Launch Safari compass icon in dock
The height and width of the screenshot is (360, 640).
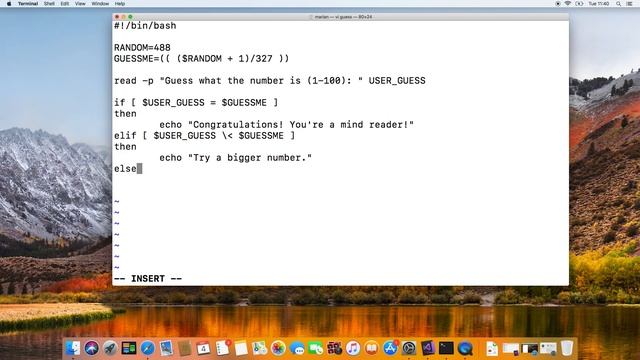(x=147, y=348)
